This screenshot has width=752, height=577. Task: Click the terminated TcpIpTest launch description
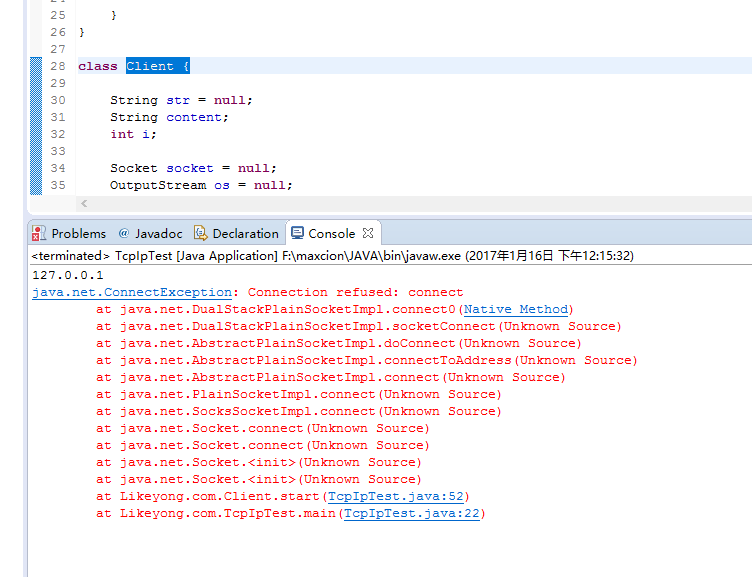click(332, 256)
